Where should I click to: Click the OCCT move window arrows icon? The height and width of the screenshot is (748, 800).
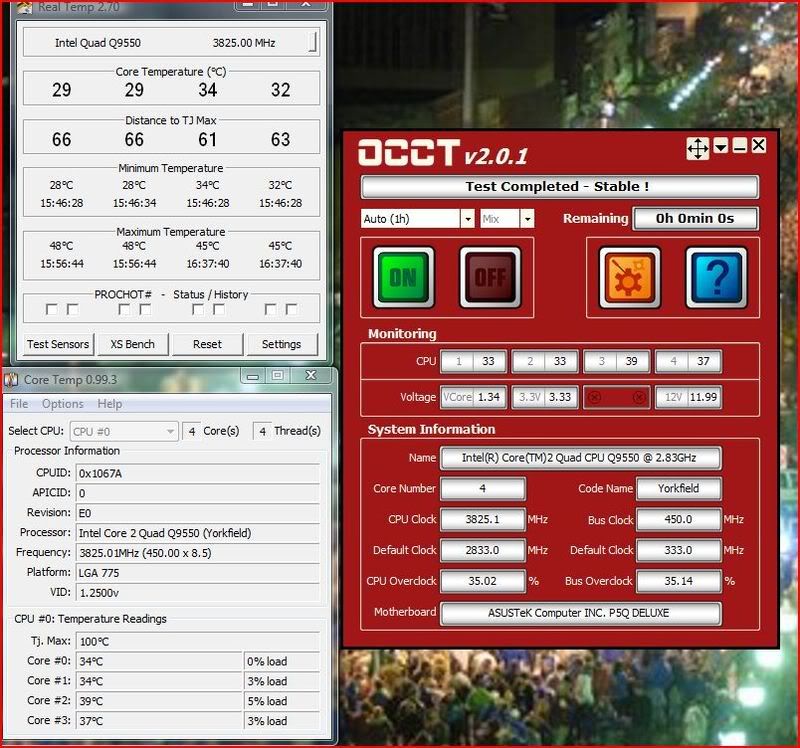coord(697,148)
